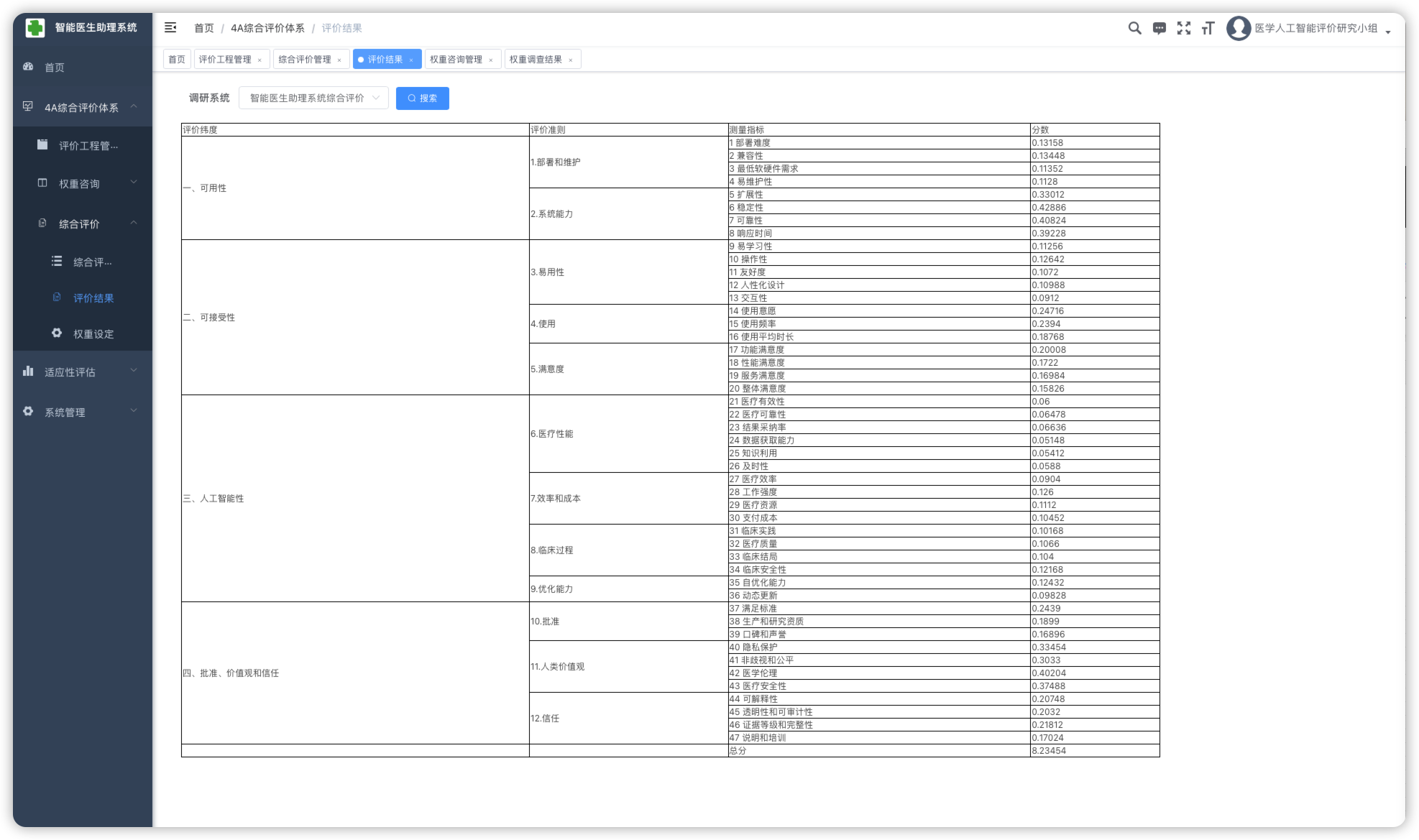This screenshot has height=840, width=1419.
Task: Click the 分数 column header
Action: coord(1095,130)
